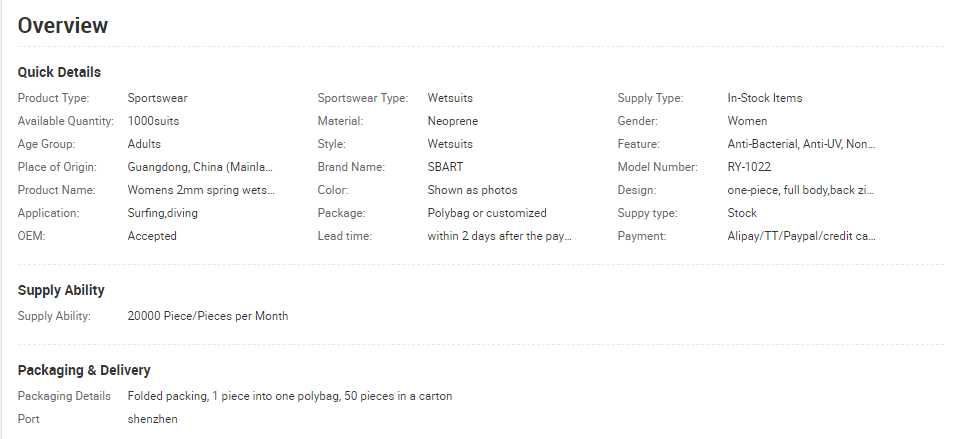Click the truncated Lead time value
Screen dimensions: 957x439
click(x=499, y=236)
